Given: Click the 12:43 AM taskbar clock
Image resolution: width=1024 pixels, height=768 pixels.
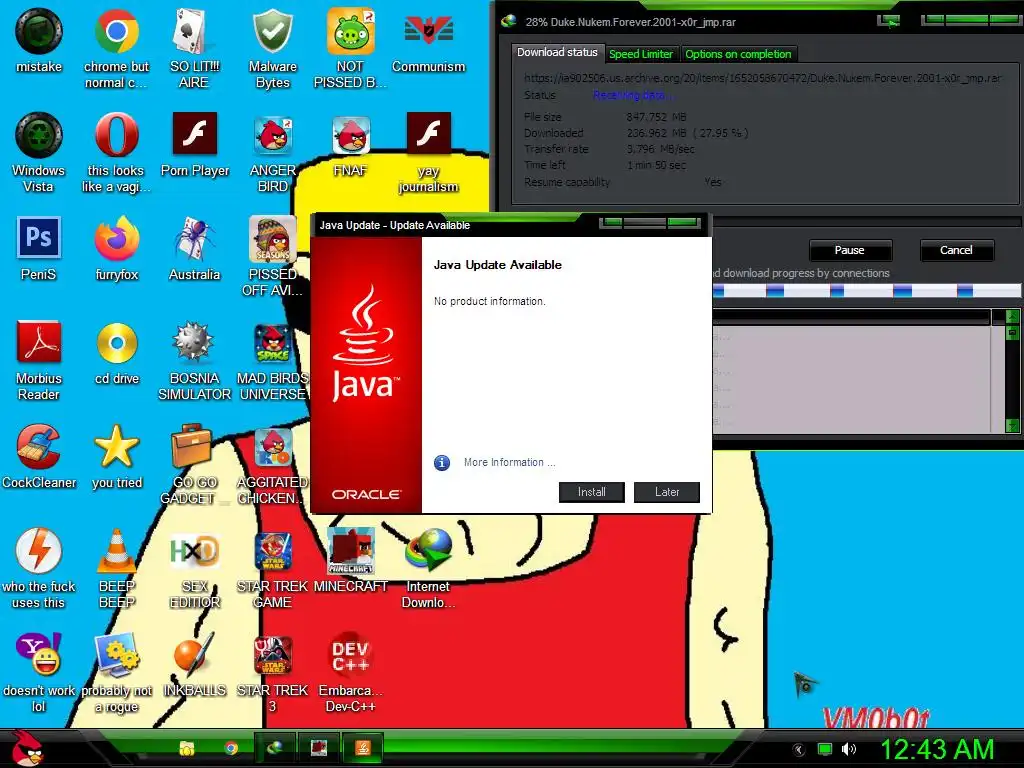Looking at the screenshot, I should tap(936, 748).
